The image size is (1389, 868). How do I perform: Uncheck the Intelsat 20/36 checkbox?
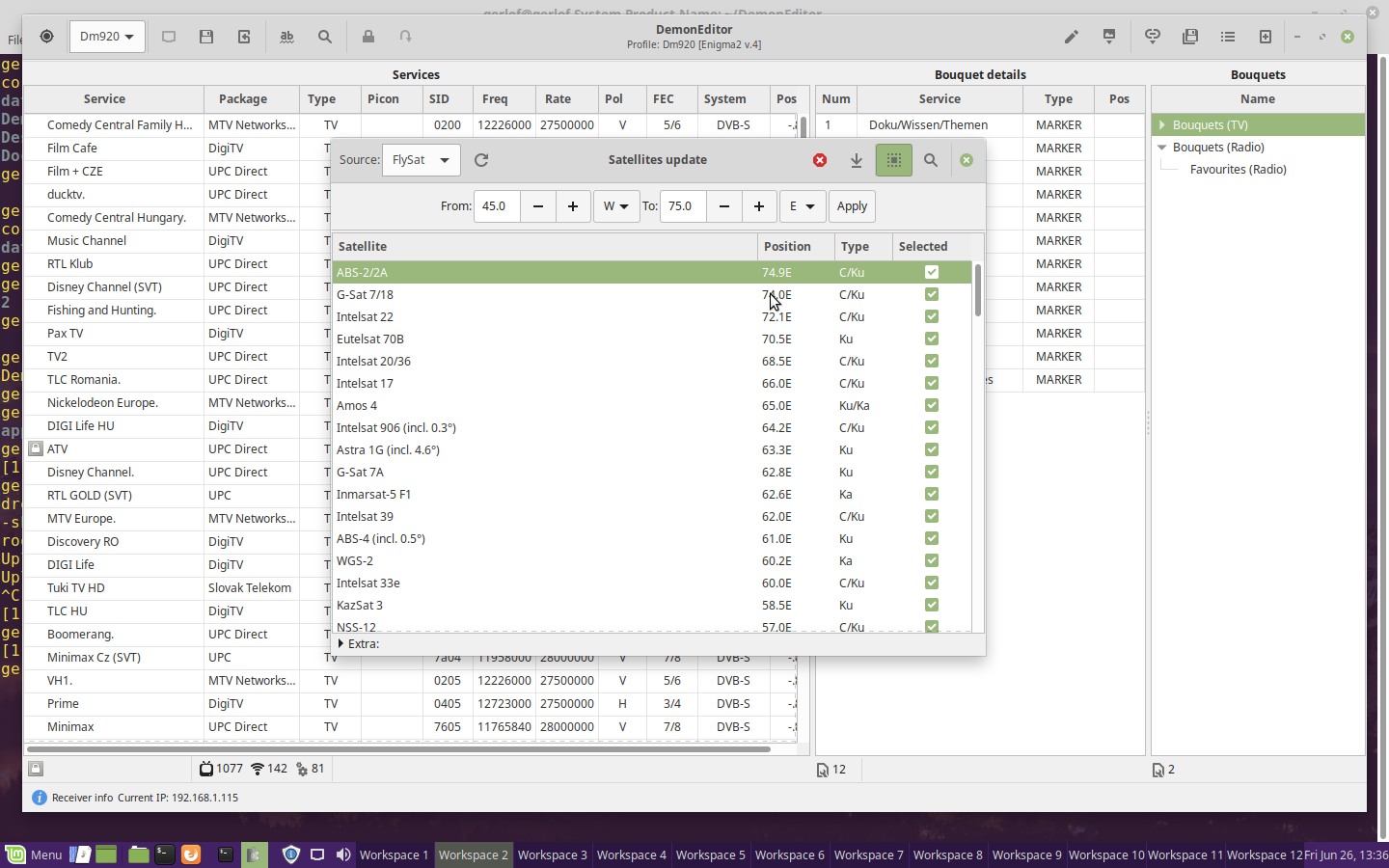point(932,361)
